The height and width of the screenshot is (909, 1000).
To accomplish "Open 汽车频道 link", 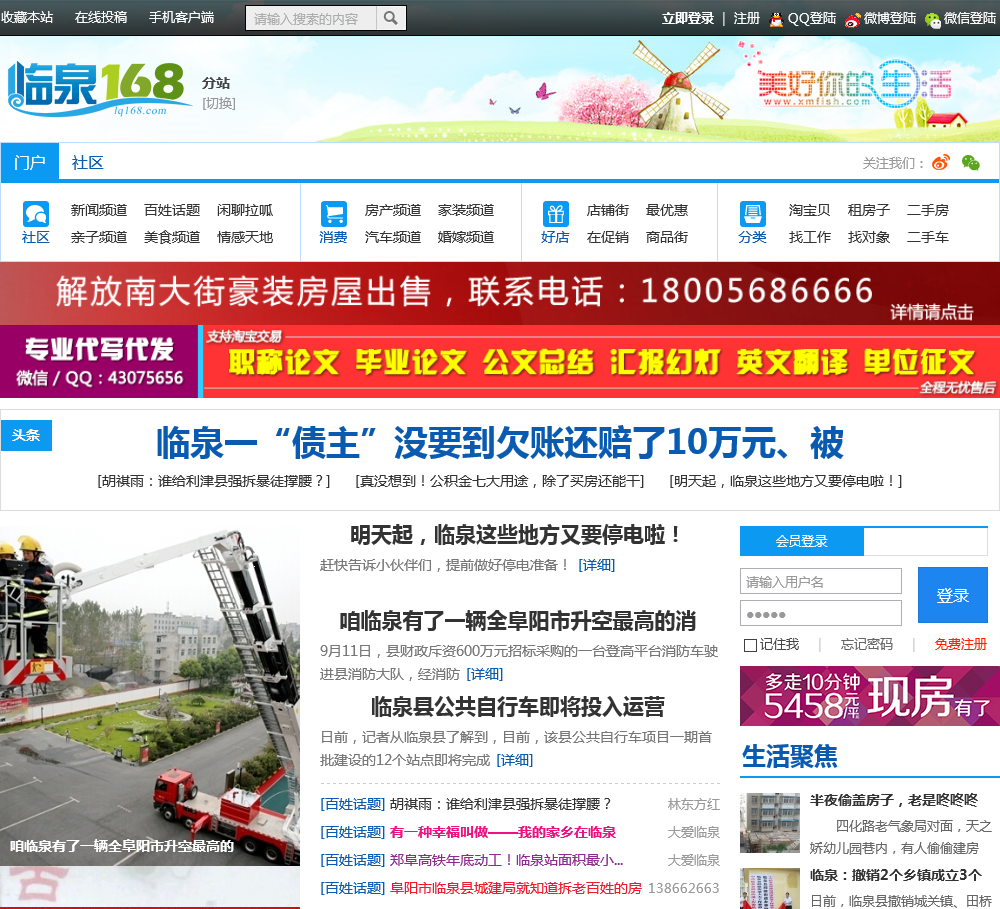I will (x=393, y=237).
